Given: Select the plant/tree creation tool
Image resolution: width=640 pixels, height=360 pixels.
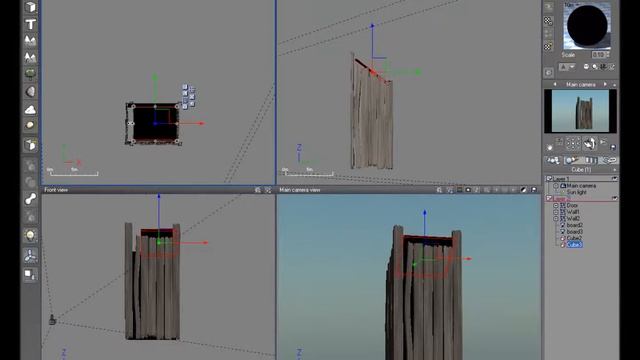Looking at the screenshot, I should point(30,73).
